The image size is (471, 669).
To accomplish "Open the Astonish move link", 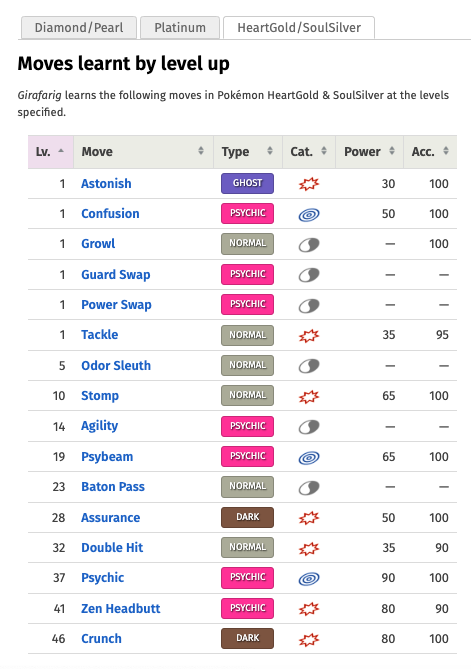I will click(x=106, y=184).
